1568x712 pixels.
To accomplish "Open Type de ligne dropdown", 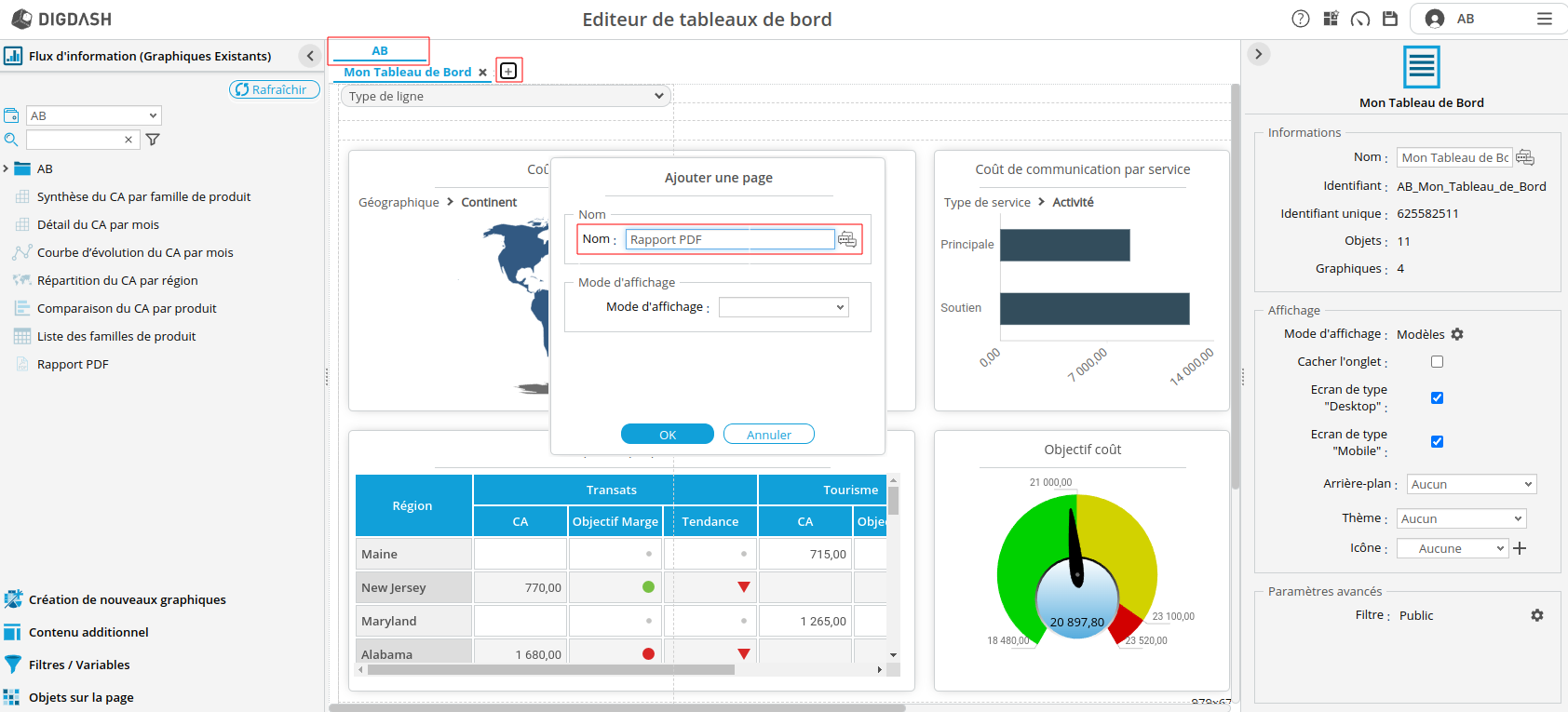I will [506, 96].
